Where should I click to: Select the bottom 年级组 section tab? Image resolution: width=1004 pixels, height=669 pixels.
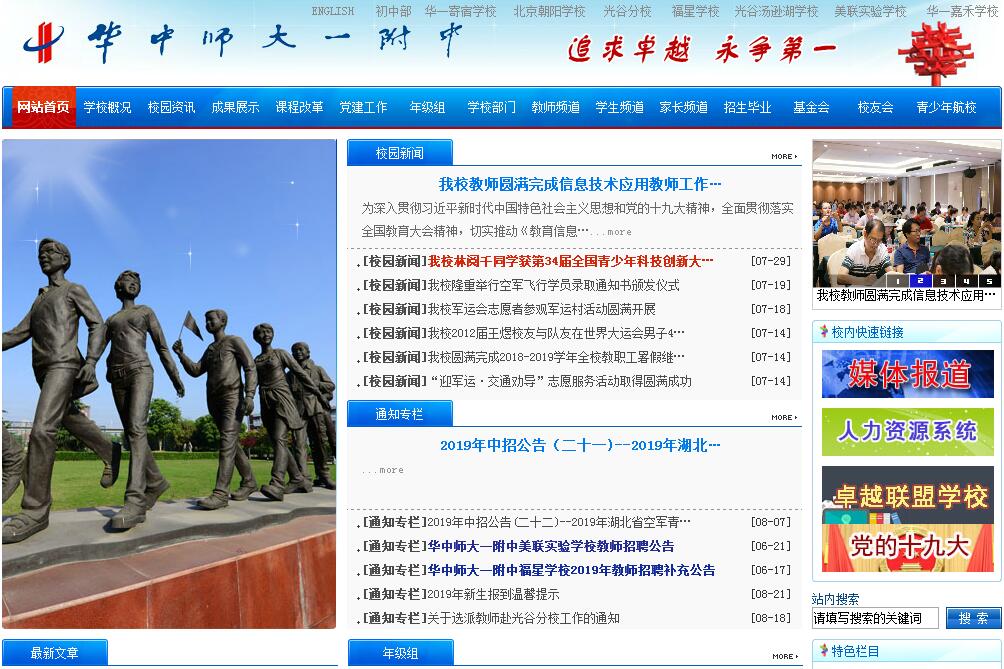401,653
